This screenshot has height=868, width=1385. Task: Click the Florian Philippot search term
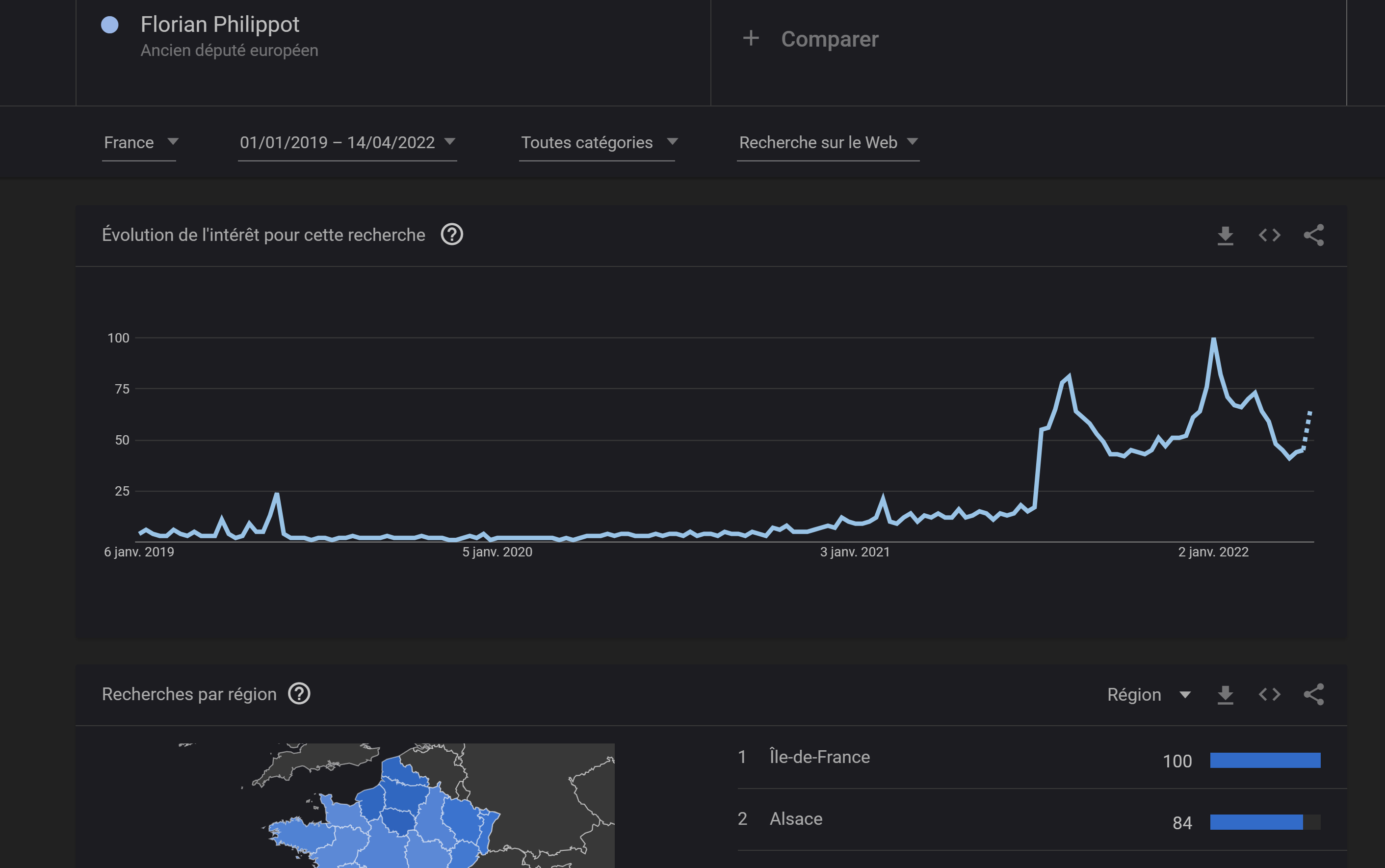coord(220,25)
